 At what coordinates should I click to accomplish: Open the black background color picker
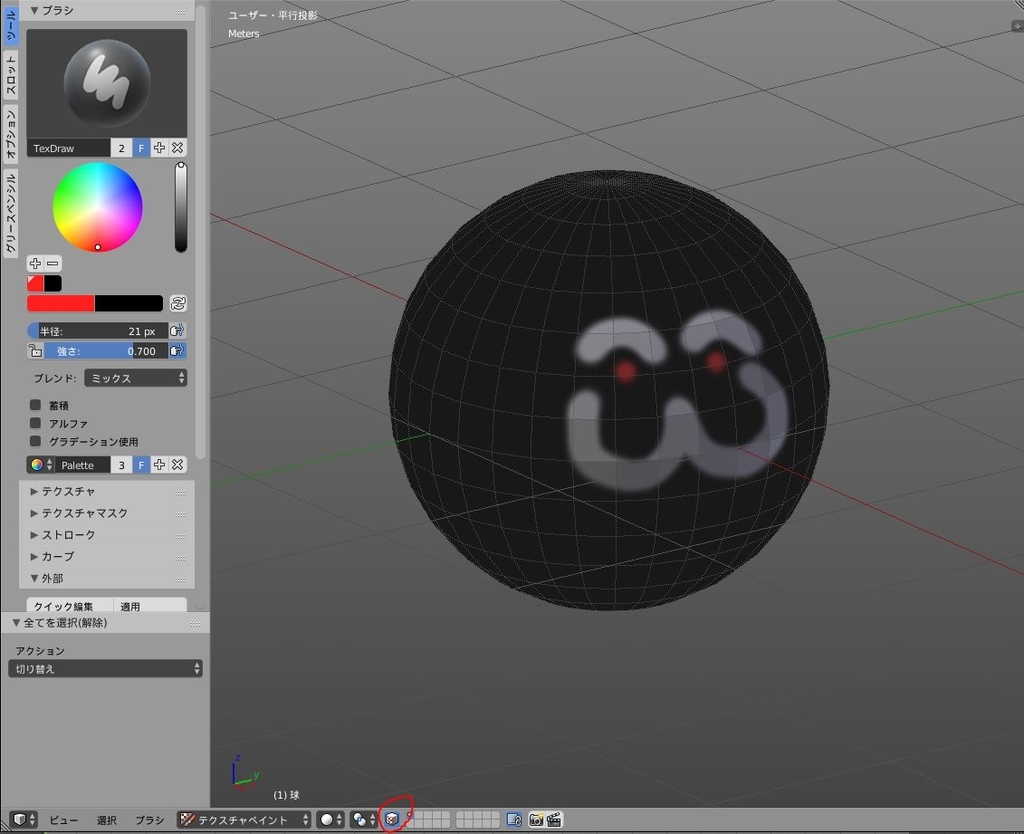[x=129, y=303]
